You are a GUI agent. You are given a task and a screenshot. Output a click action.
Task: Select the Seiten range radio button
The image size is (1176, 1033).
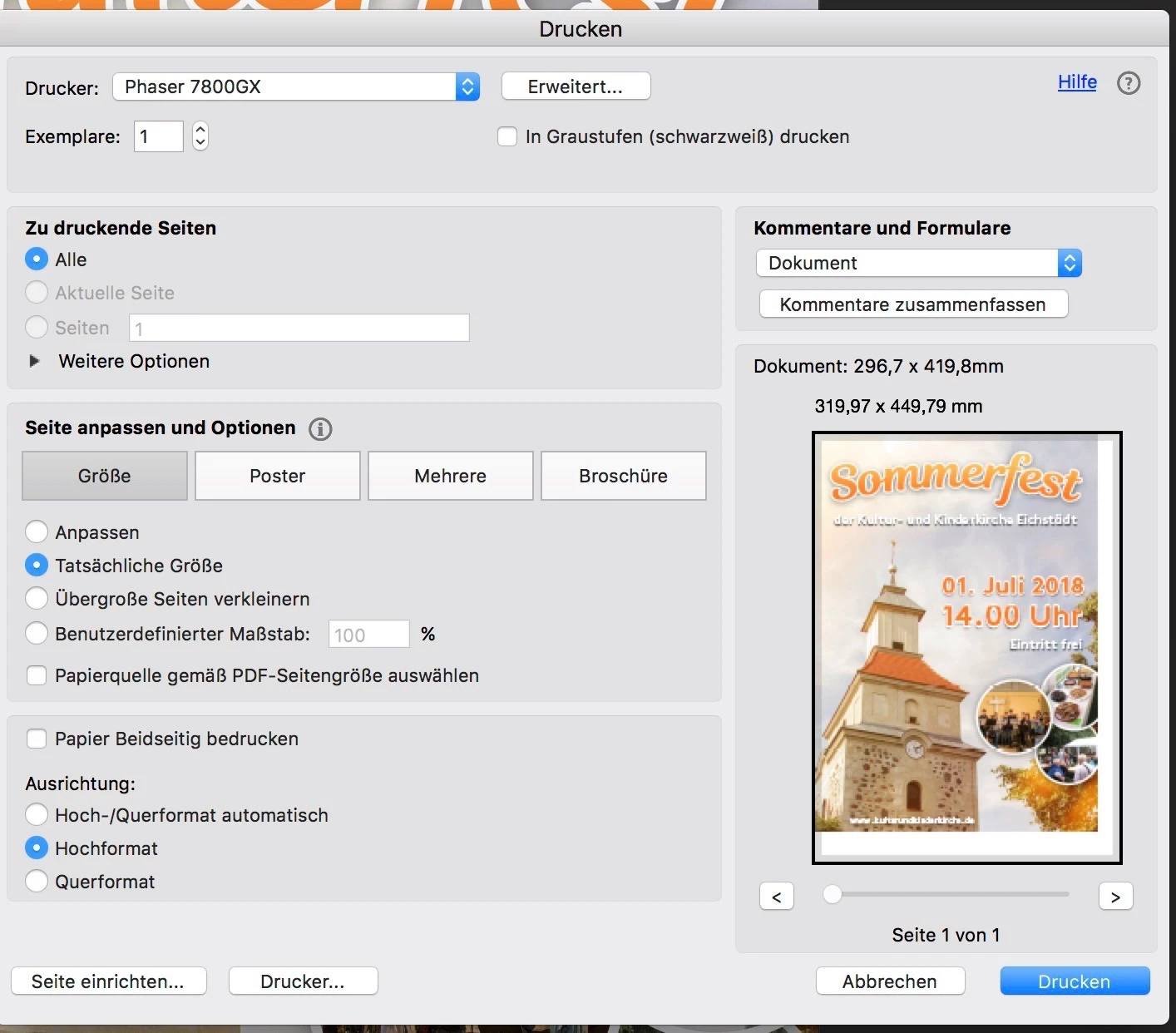click(x=37, y=328)
